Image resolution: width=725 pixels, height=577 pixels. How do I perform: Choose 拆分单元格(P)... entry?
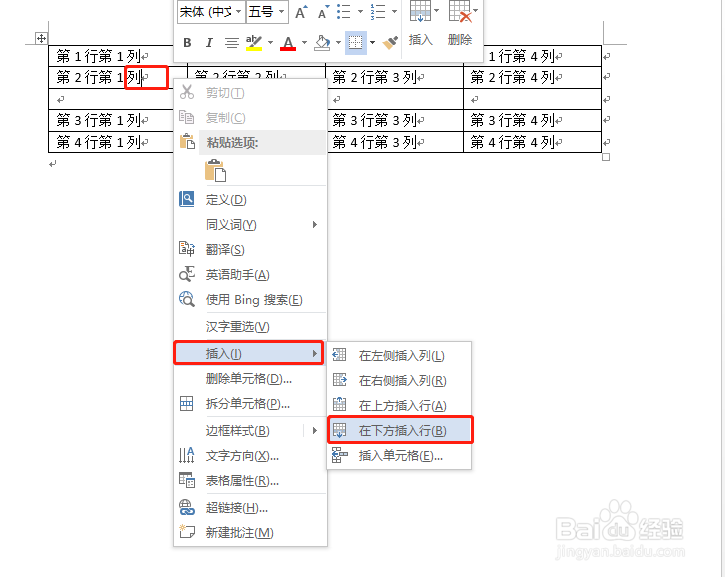tap(251, 404)
